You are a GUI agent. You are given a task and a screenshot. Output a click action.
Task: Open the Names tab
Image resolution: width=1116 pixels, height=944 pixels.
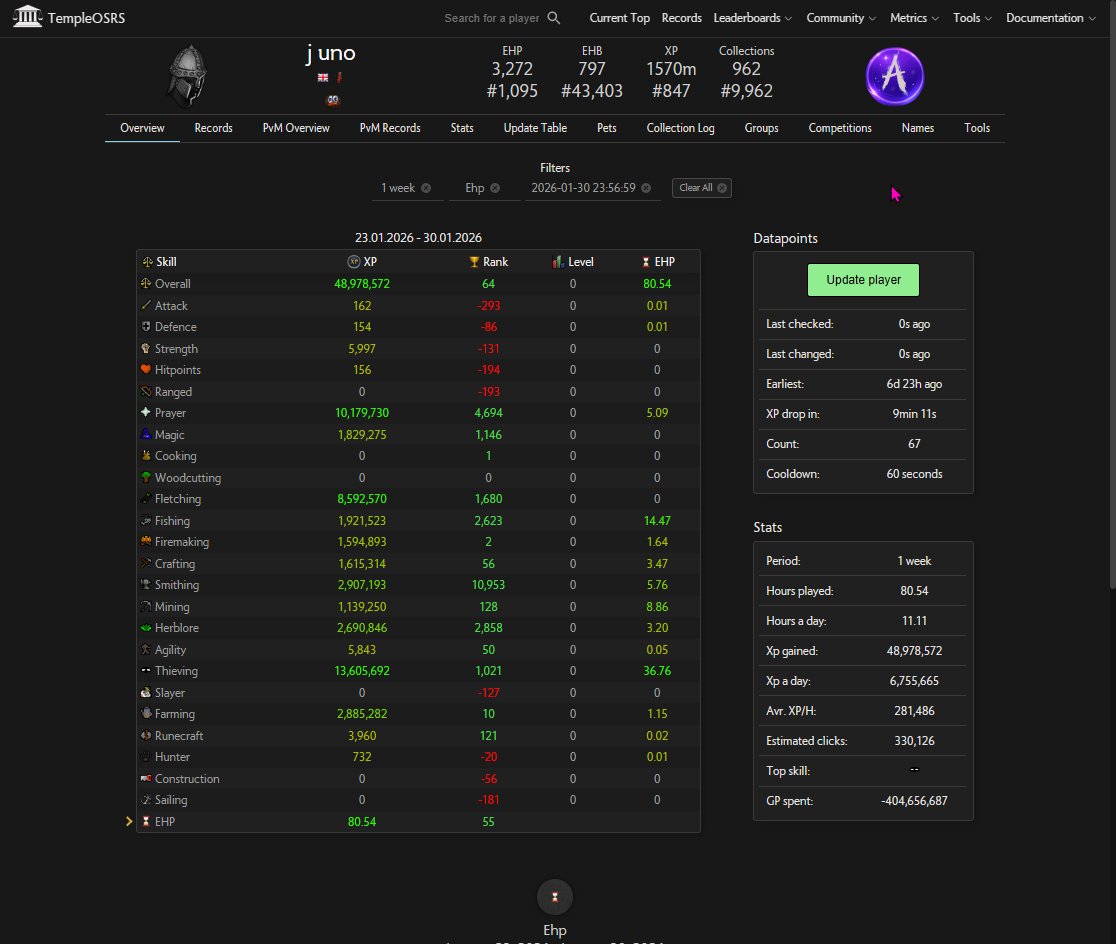917,128
